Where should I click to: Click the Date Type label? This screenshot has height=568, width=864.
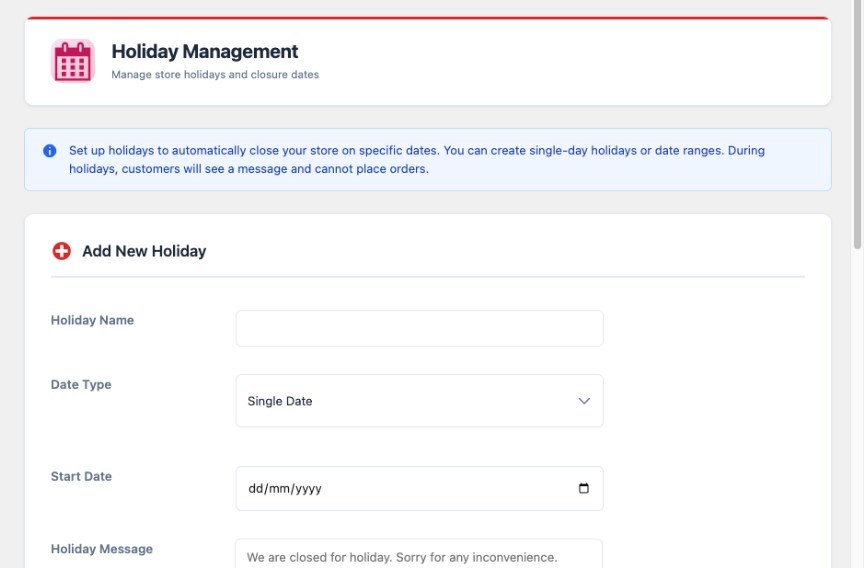click(81, 385)
